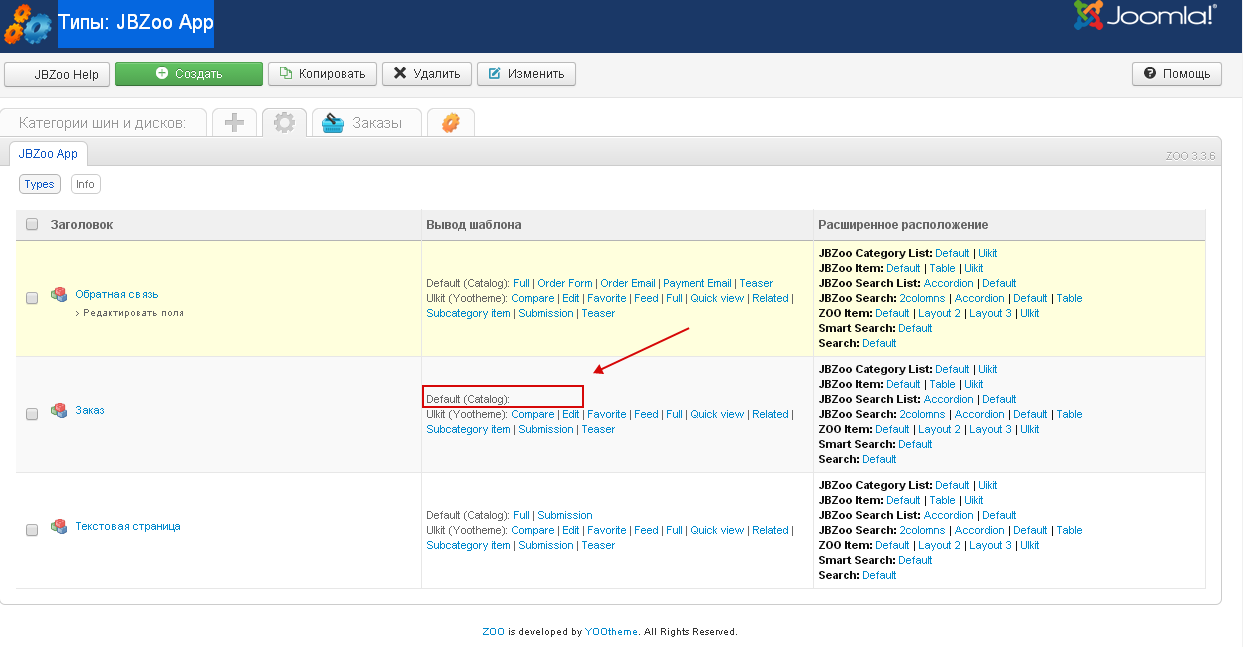Open Smart Search Default in Заказ row
This screenshot has width=1243, height=647.
pyautogui.click(x=915, y=444)
